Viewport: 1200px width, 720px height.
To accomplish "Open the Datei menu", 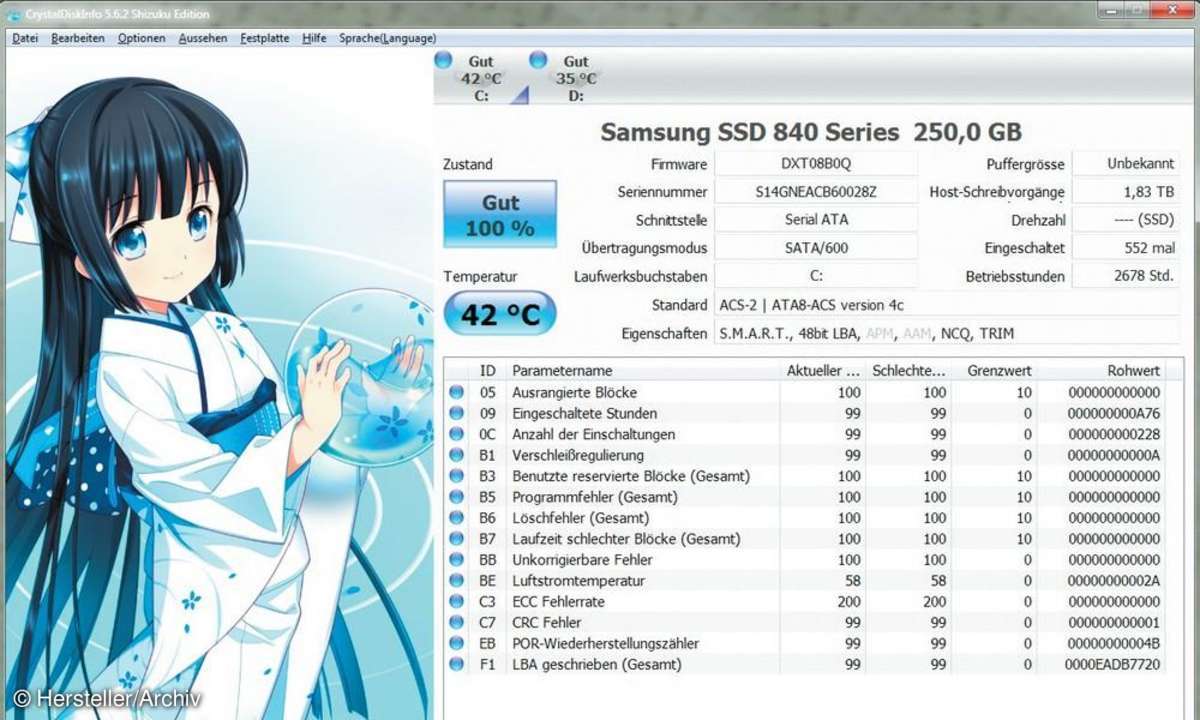I will (25, 38).
